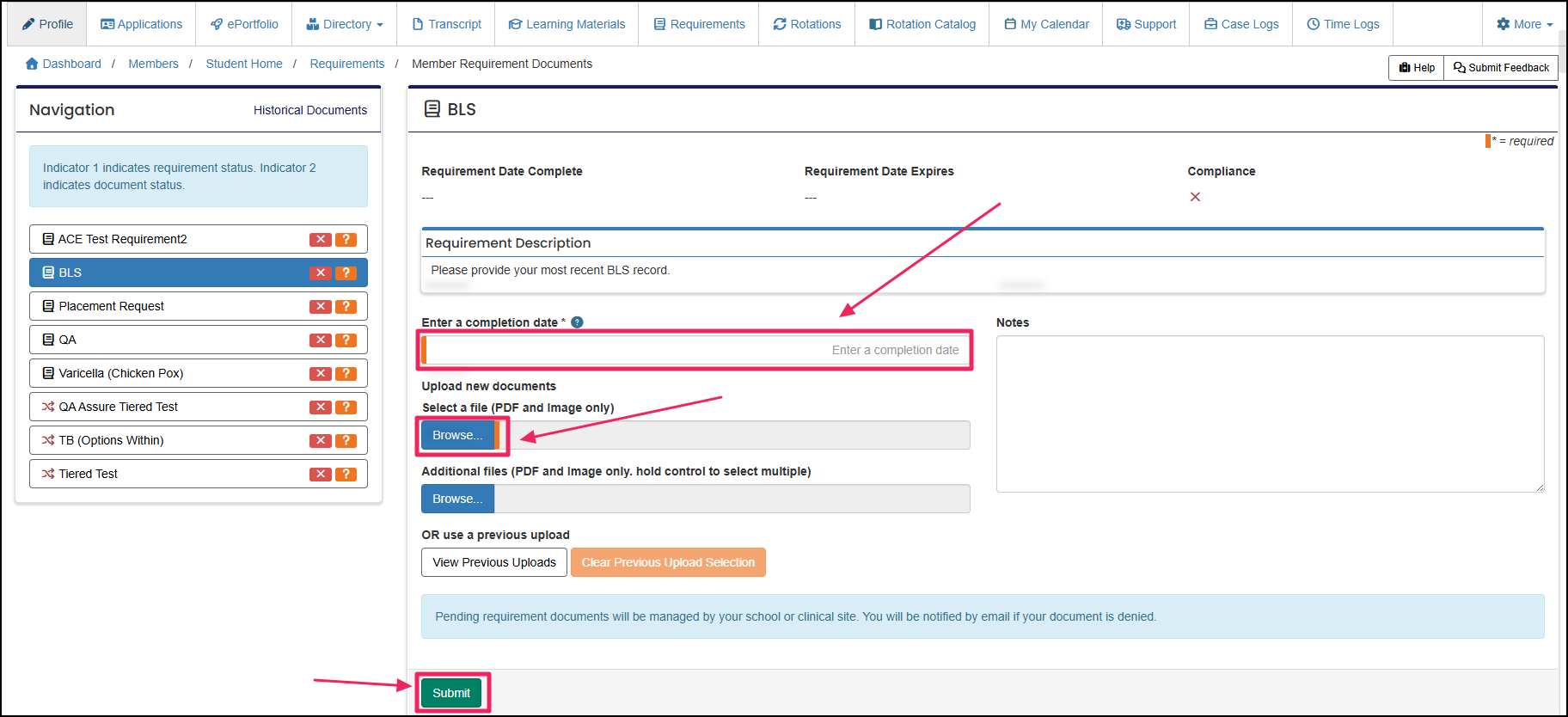Go to Rotations page
The image size is (1568, 717).
pos(806,24)
